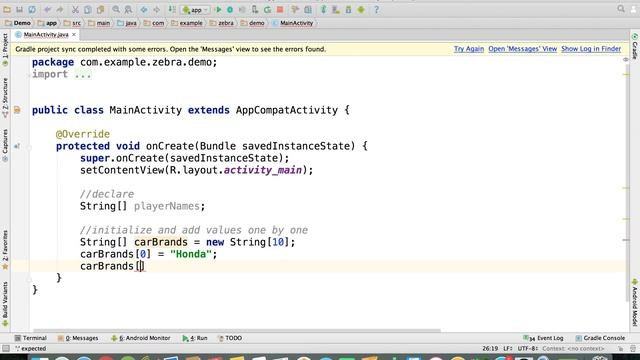Click override gutter icon beside onCreate
The height and width of the screenshot is (360, 640).
(x=17, y=146)
